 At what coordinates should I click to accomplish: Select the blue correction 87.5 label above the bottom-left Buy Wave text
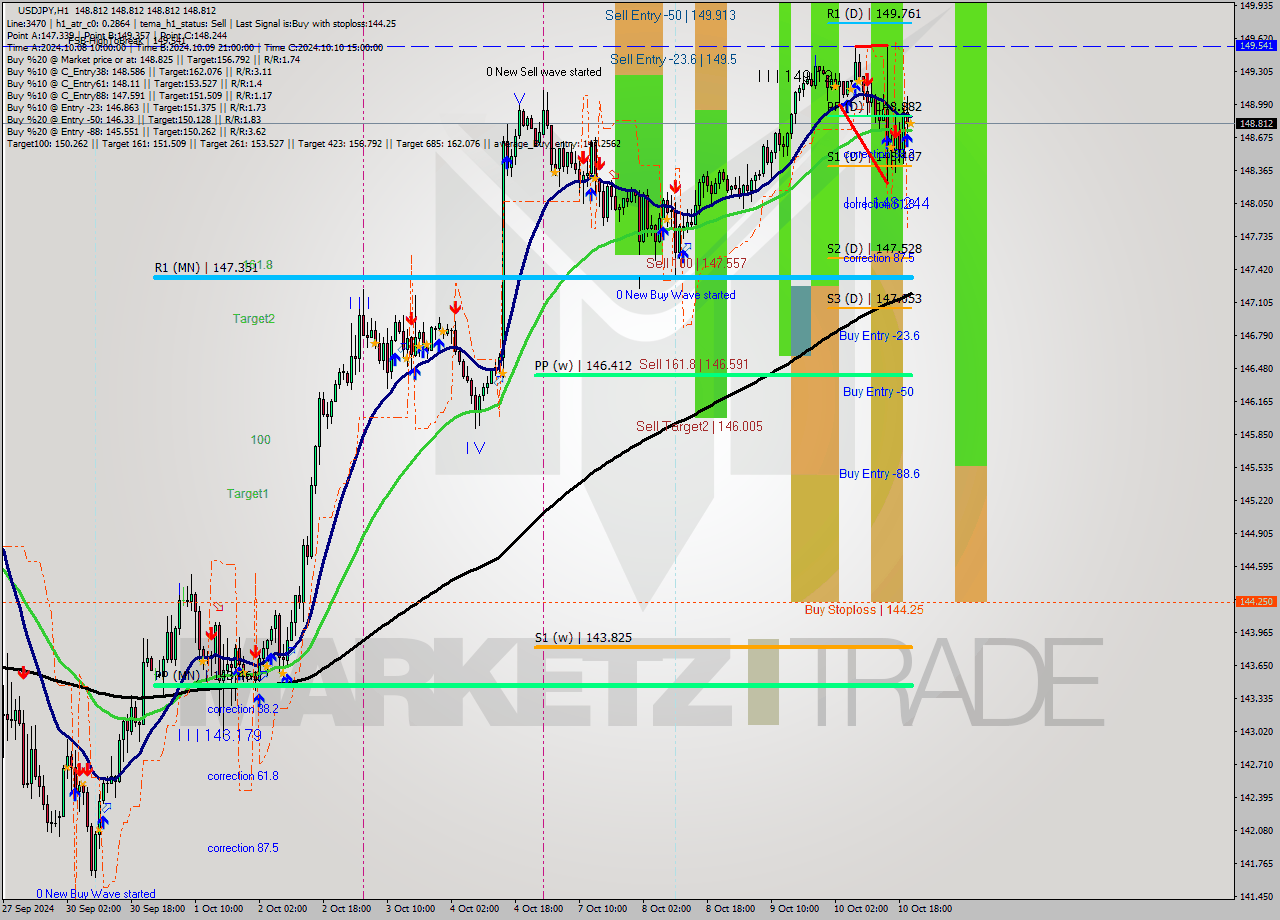tap(243, 848)
